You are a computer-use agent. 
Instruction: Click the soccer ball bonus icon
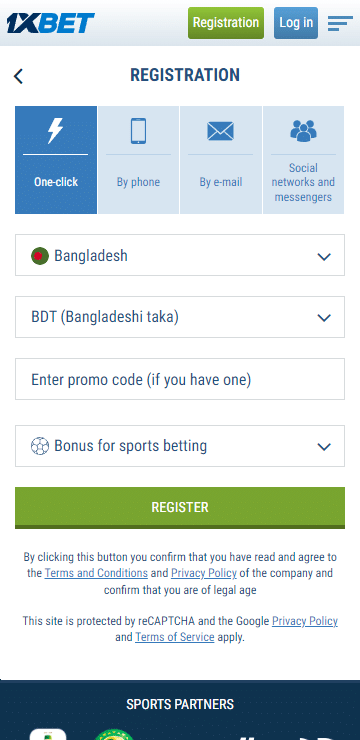(x=40, y=446)
